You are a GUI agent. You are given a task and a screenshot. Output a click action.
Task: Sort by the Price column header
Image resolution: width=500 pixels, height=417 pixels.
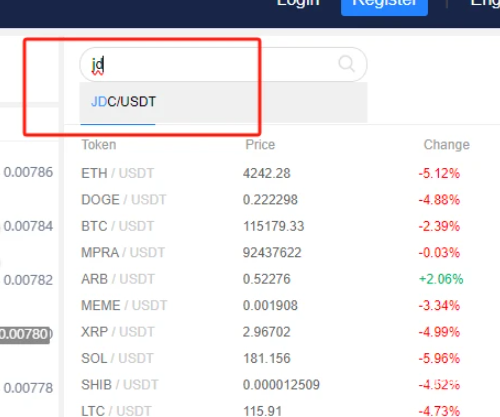(260, 145)
